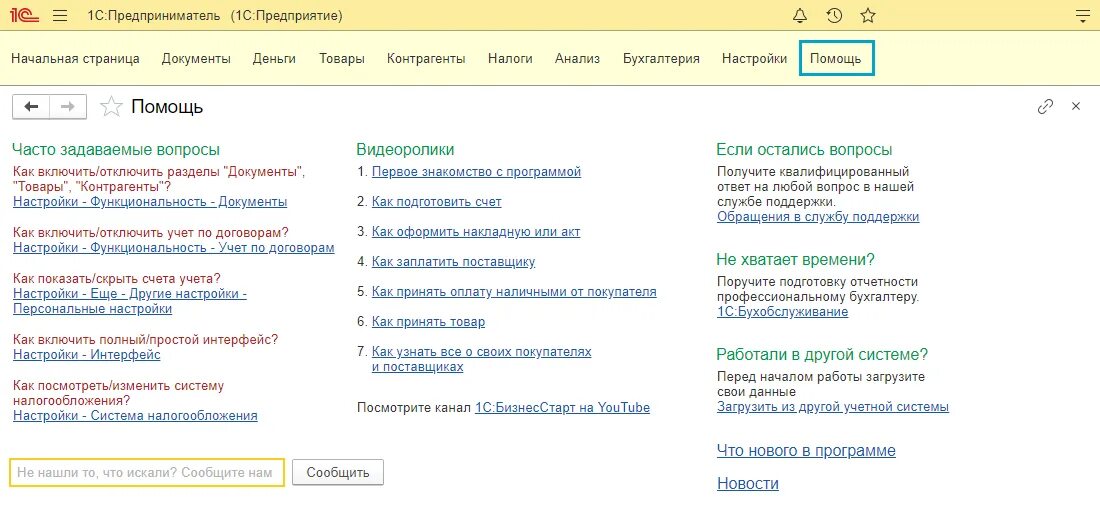Go forward with the right arrow

(x=68, y=107)
